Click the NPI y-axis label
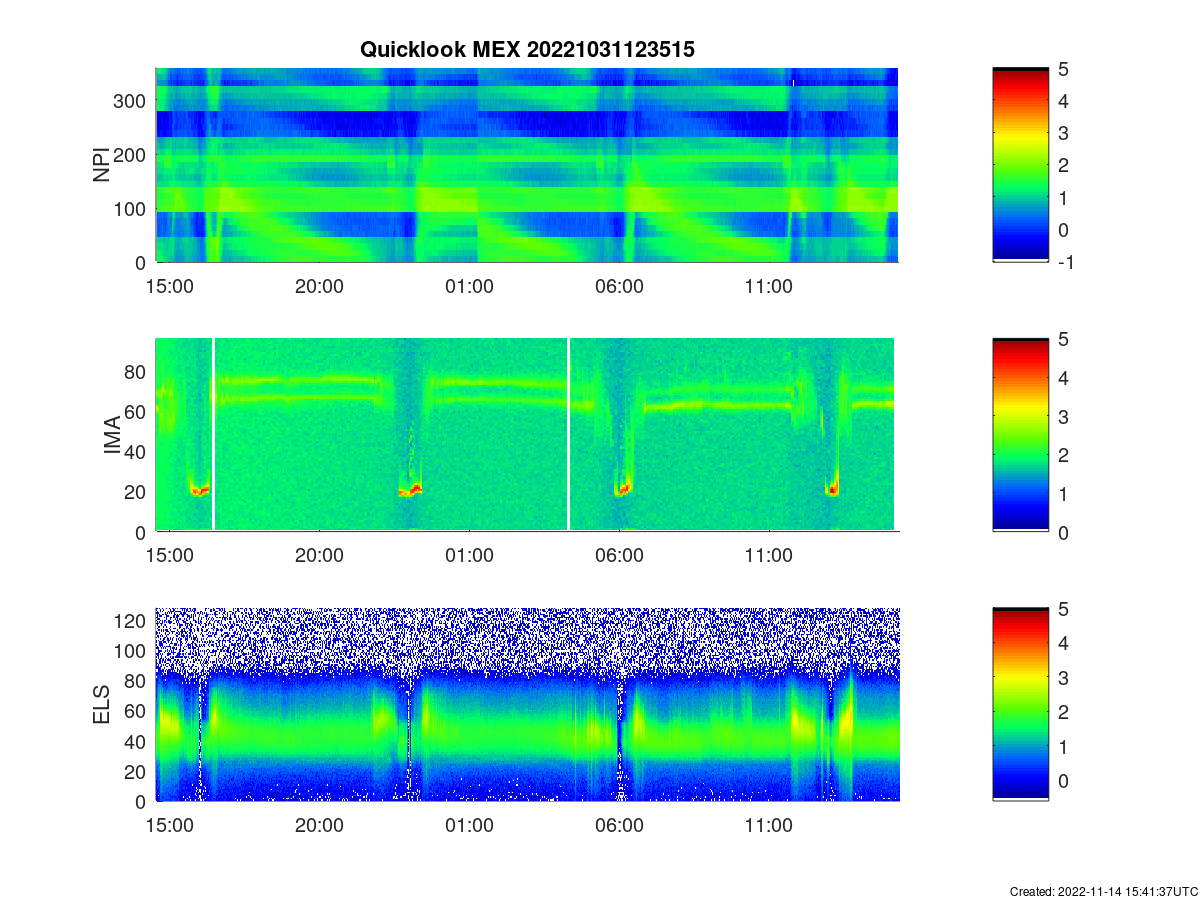 tap(101, 165)
